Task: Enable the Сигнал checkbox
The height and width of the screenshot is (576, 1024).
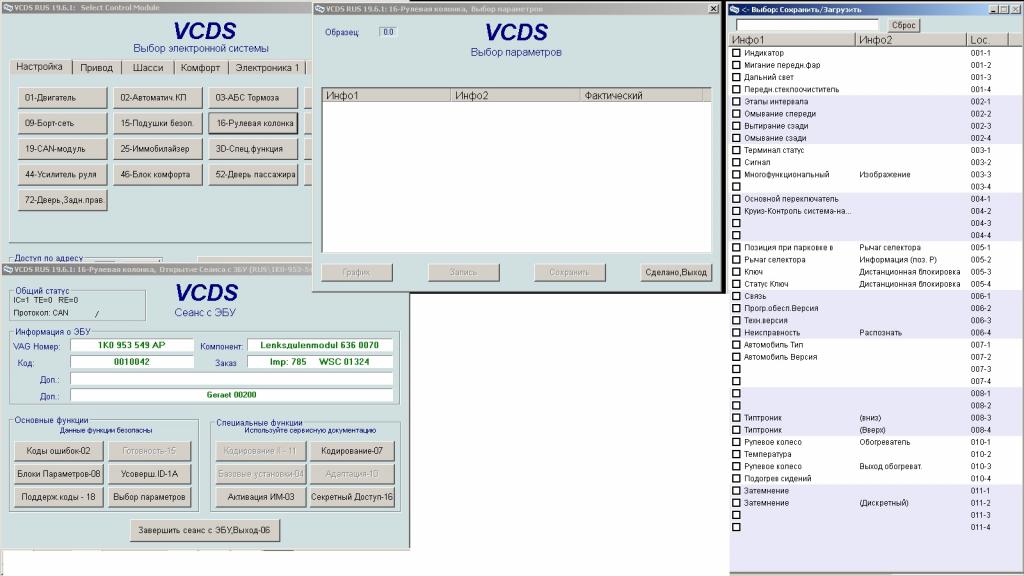Action: tap(736, 163)
